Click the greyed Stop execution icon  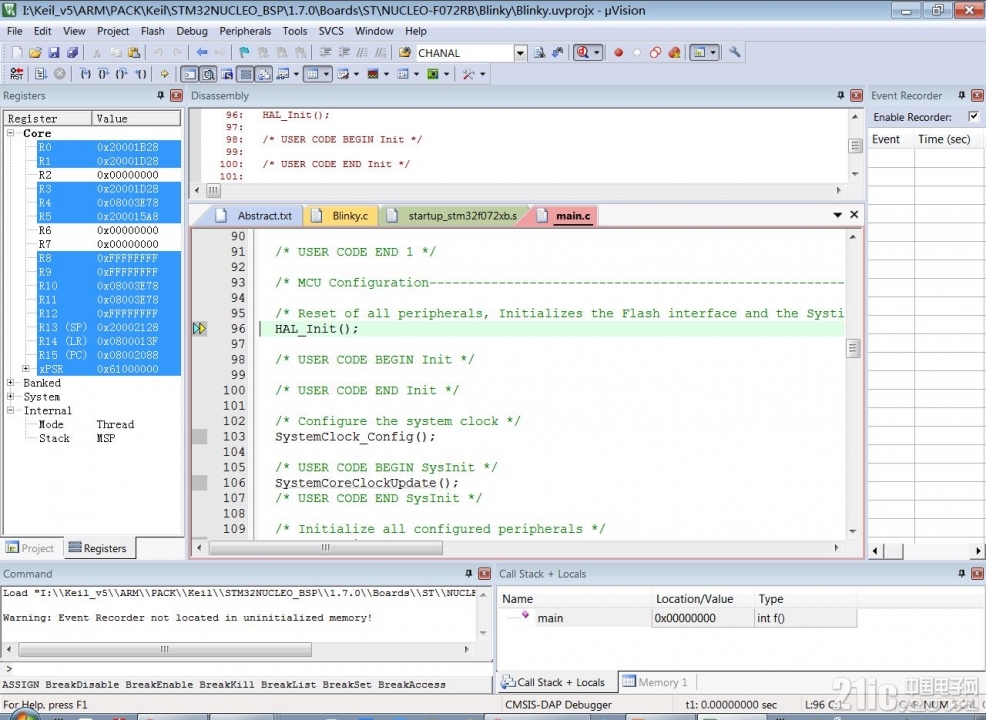click(60, 74)
